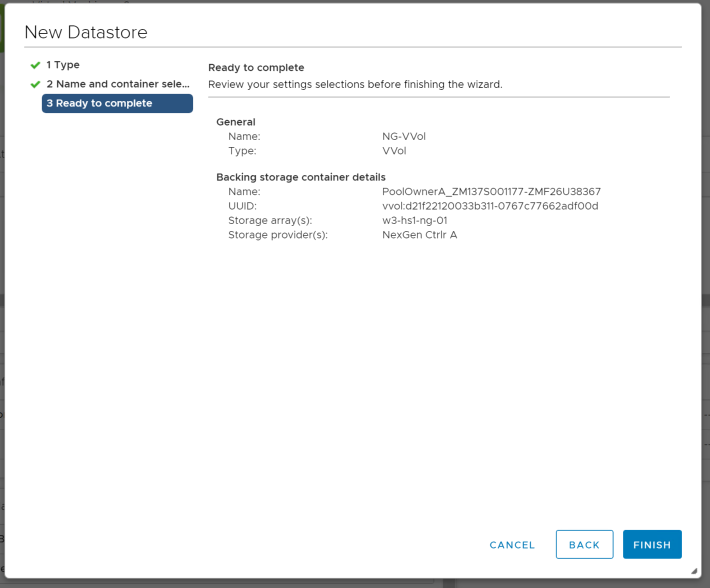Click the "Backing storage container details" heading
This screenshot has height=588, width=710.
[x=301, y=177]
